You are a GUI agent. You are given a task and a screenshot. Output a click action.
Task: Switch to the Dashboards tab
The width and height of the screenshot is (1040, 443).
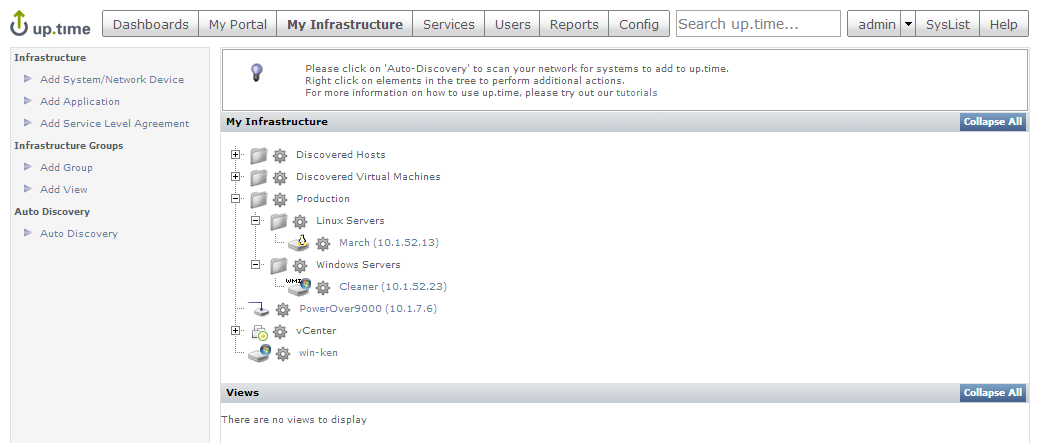pyautogui.click(x=150, y=24)
